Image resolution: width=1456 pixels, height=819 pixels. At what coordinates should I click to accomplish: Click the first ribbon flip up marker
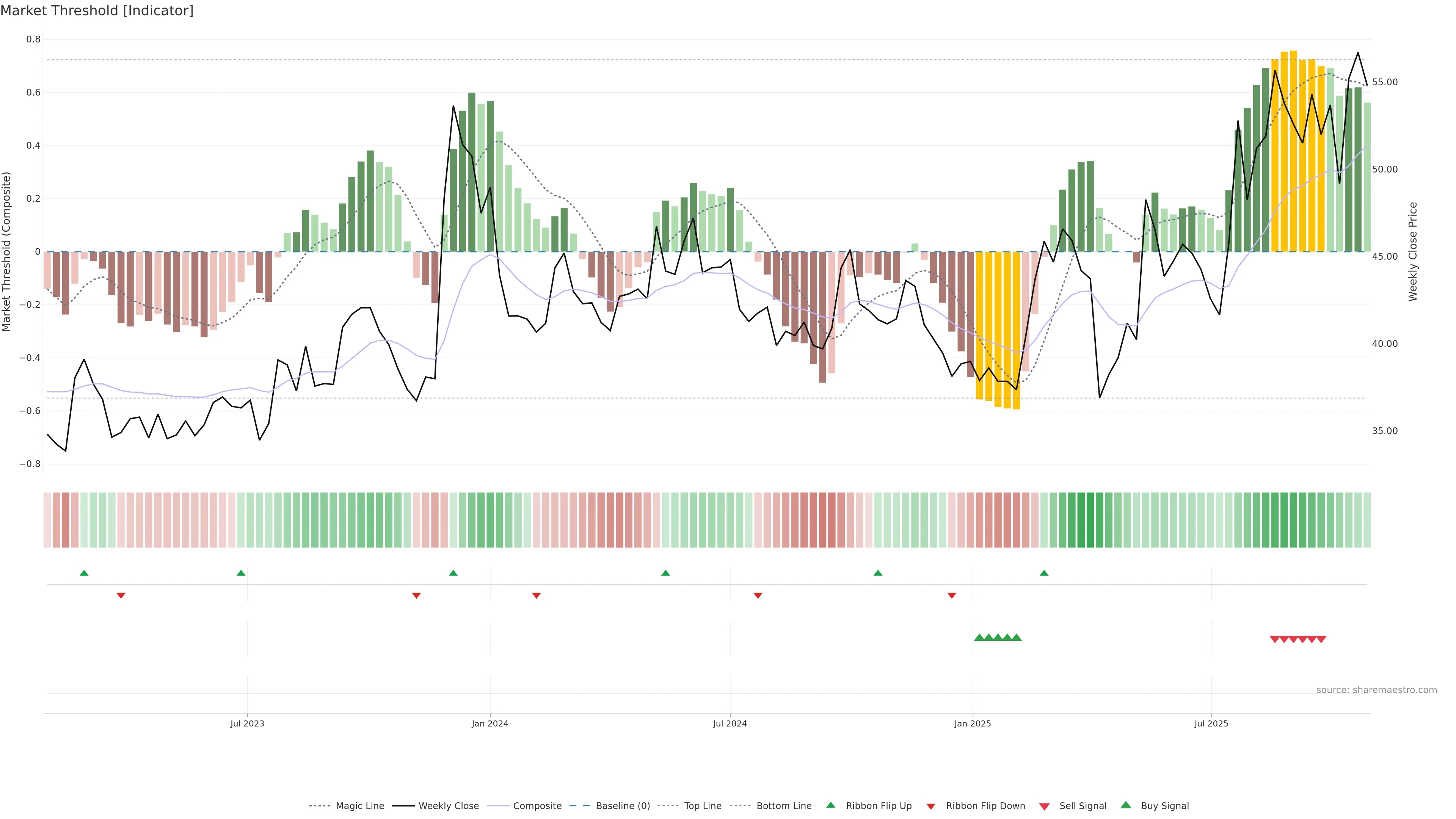pyautogui.click(x=84, y=573)
